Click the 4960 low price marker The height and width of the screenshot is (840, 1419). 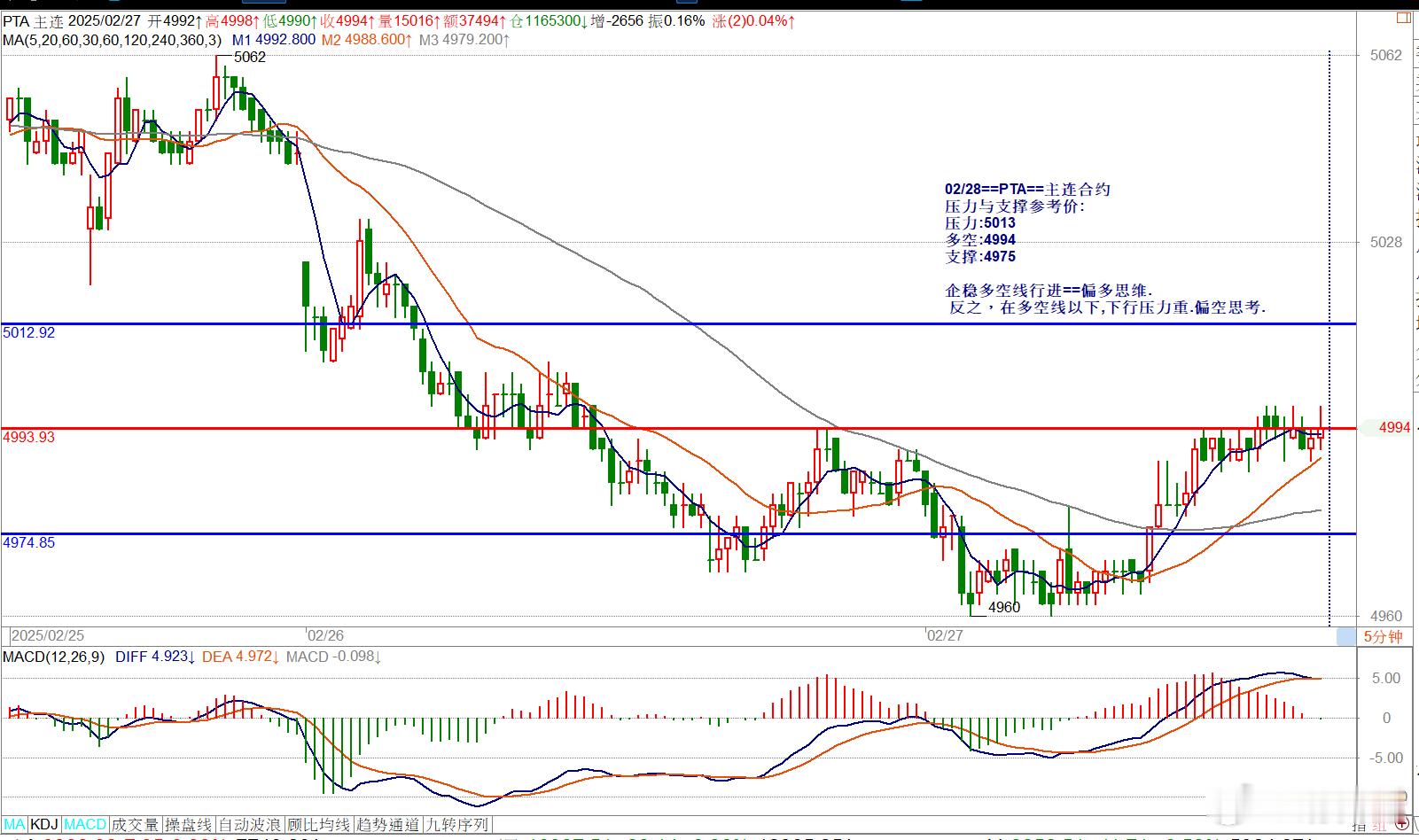pos(1004,607)
